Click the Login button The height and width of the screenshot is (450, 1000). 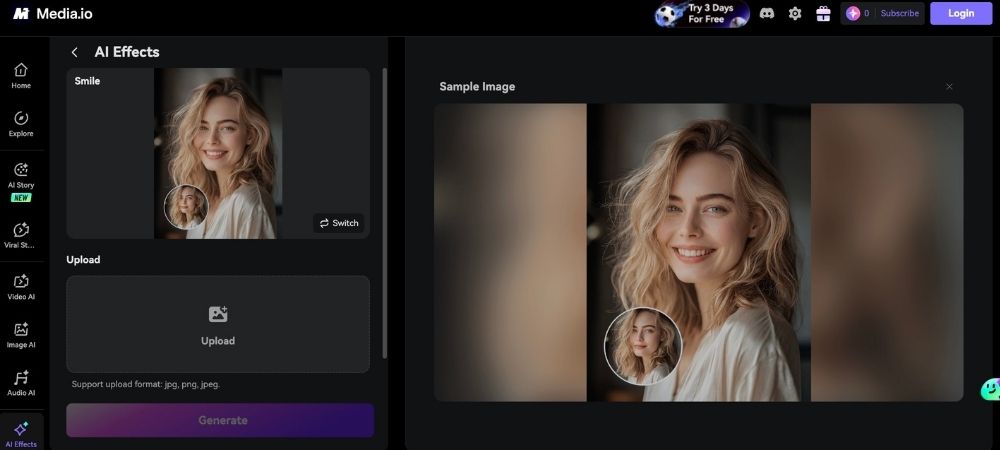point(961,13)
